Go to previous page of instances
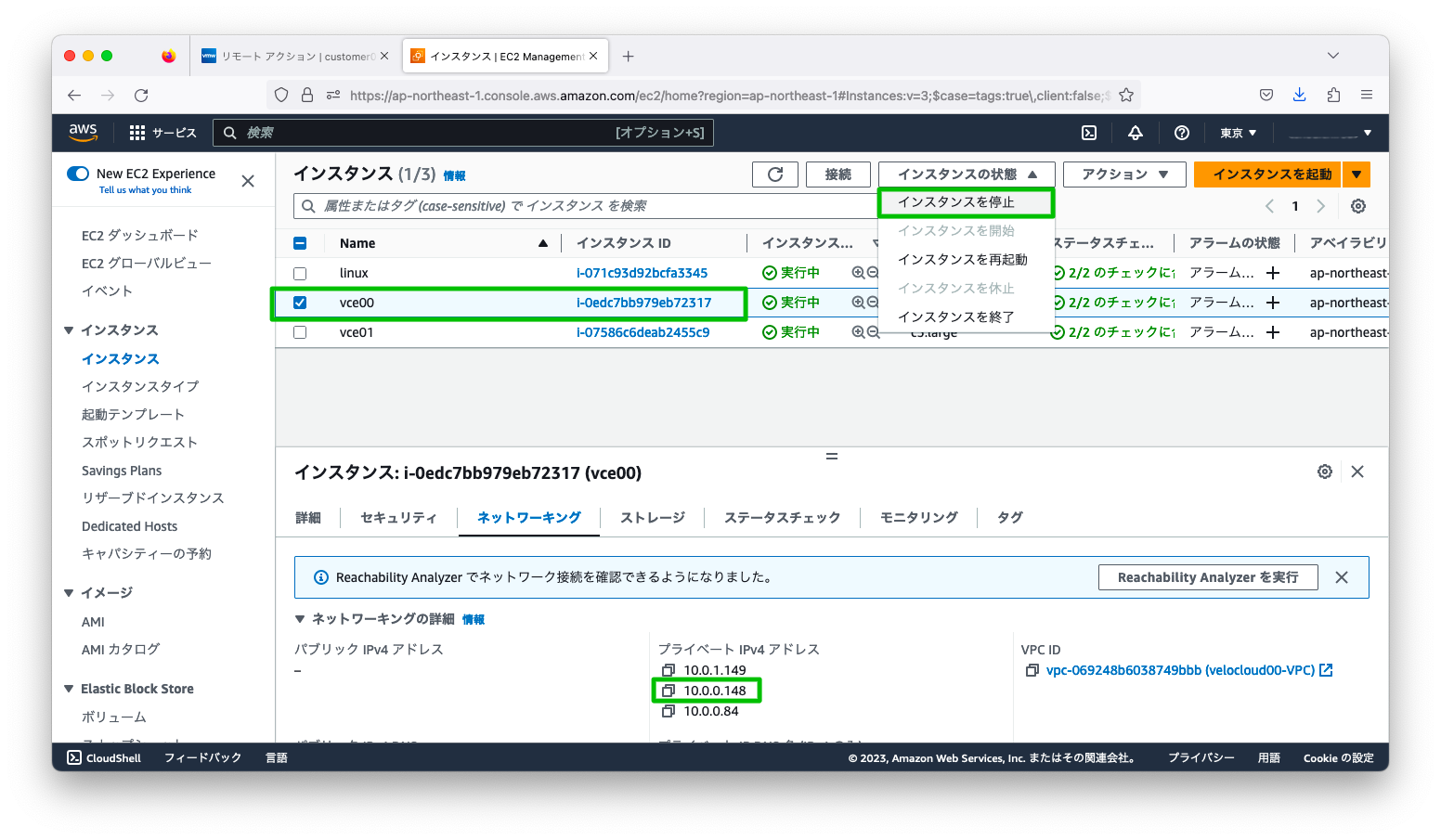 pyautogui.click(x=1269, y=206)
